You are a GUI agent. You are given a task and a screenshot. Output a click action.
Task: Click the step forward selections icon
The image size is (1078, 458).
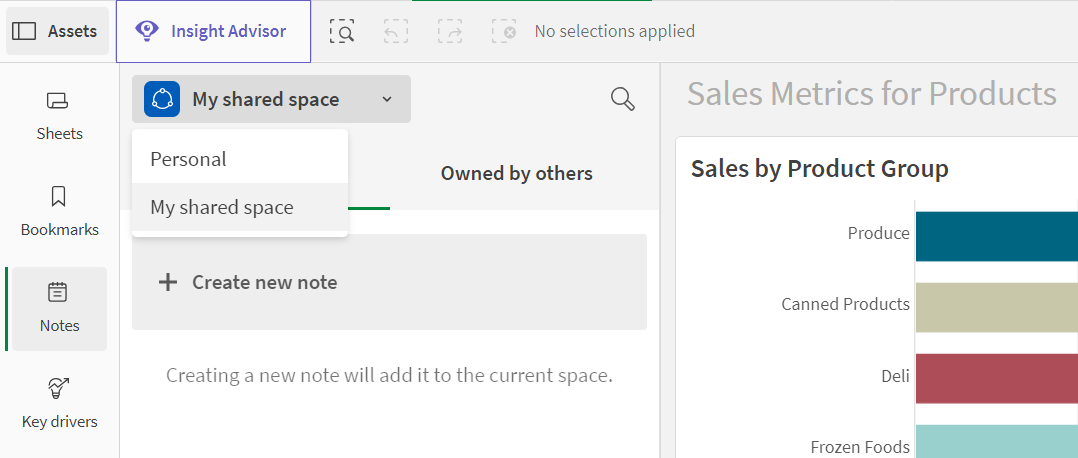tap(450, 32)
